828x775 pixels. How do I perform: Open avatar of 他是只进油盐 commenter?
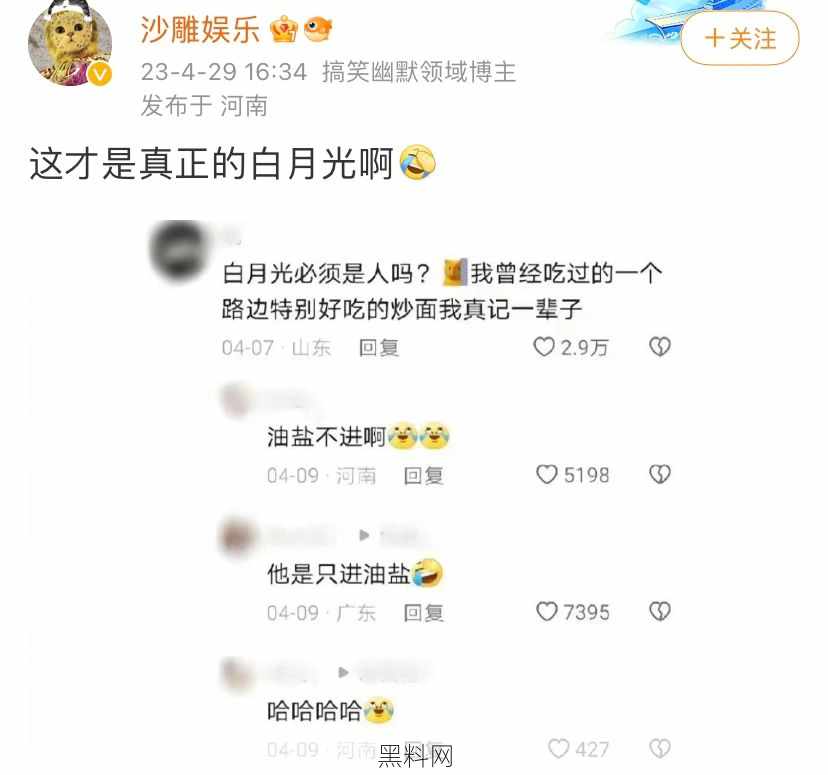(x=236, y=537)
